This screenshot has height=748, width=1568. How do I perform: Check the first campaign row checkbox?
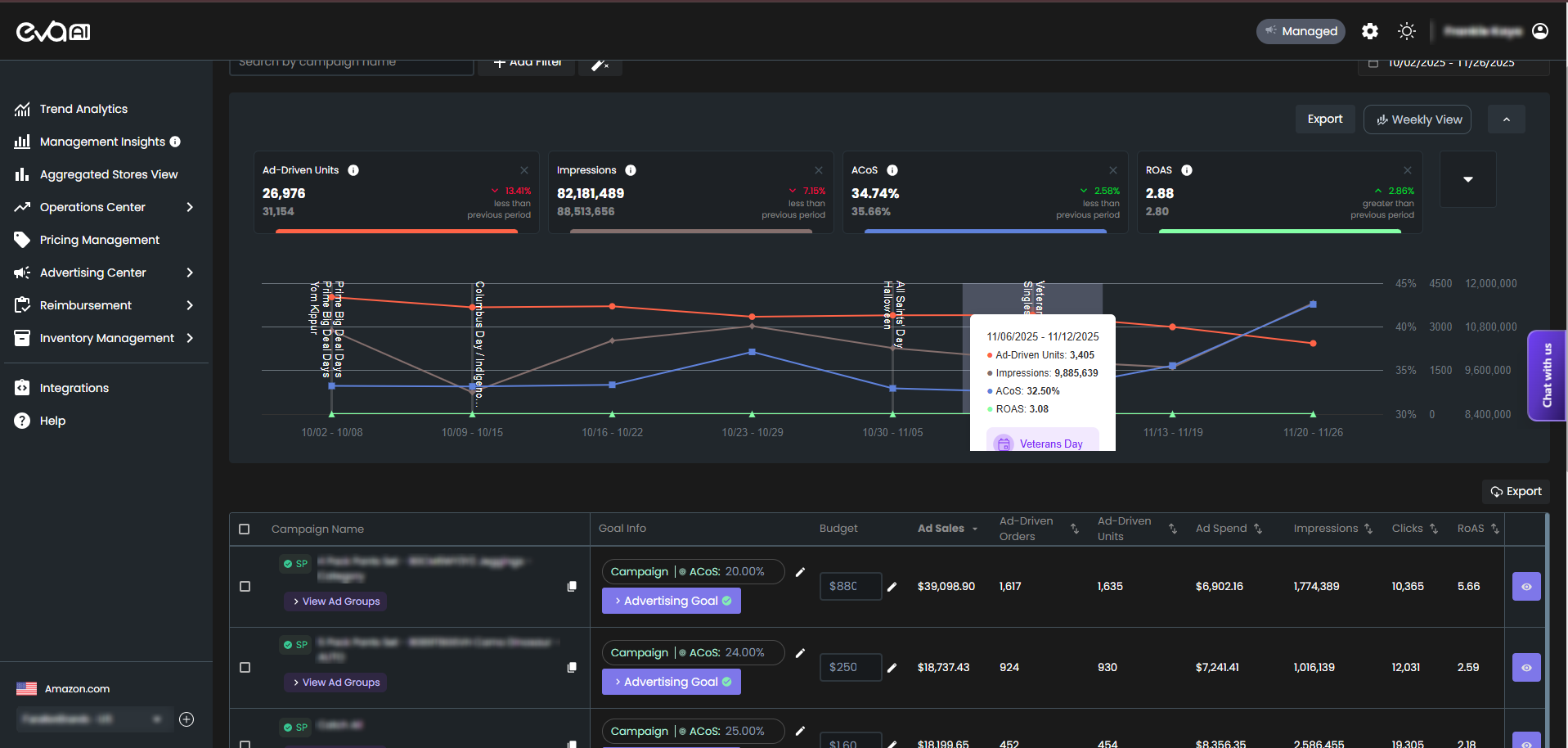pos(244,587)
